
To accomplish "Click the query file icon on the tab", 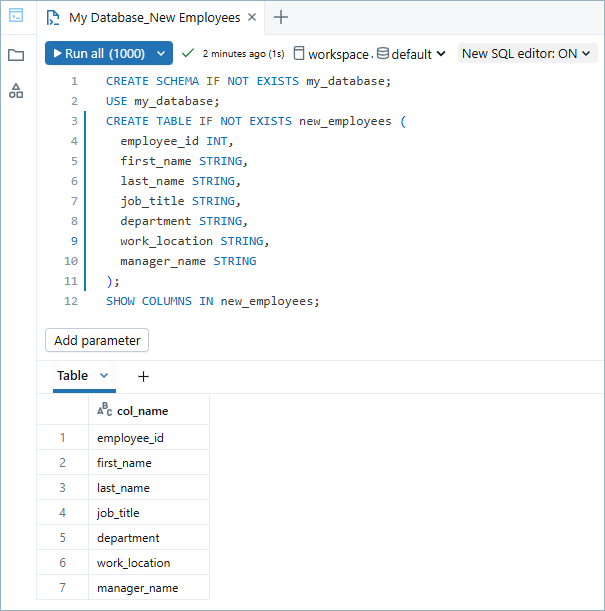I will point(53,18).
